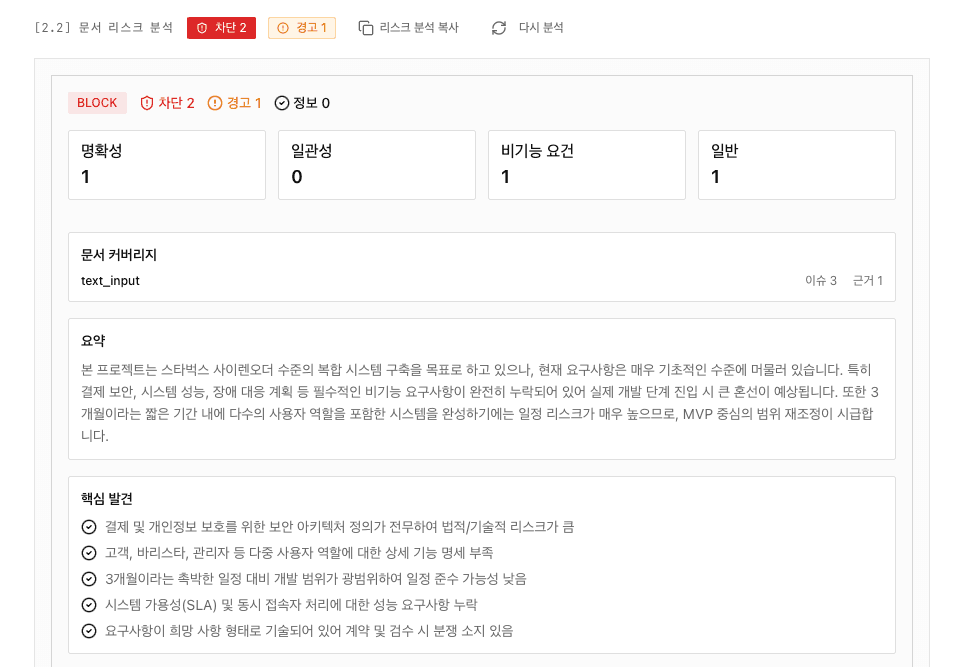
Task: Select the 일관성 category card
Action: tap(377, 165)
